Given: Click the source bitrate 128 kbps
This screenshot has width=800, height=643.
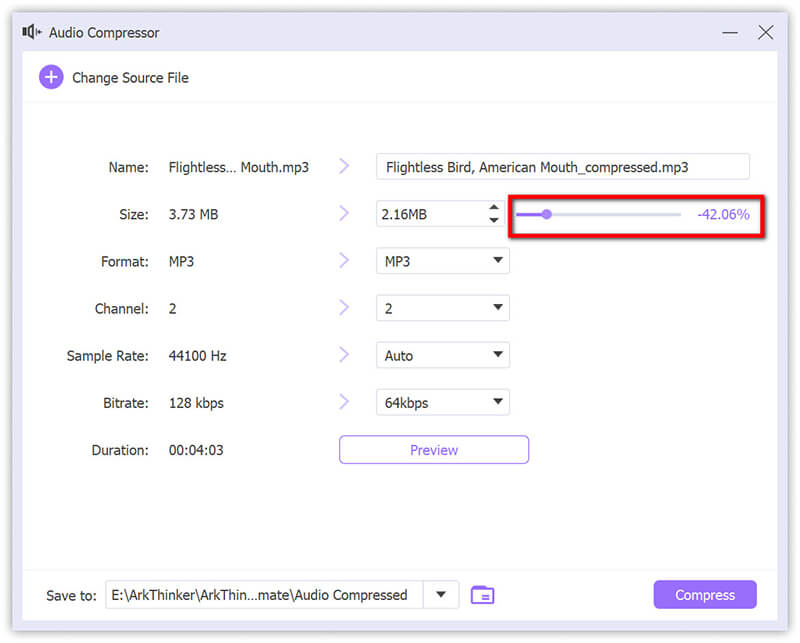Looking at the screenshot, I should coord(196,403).
